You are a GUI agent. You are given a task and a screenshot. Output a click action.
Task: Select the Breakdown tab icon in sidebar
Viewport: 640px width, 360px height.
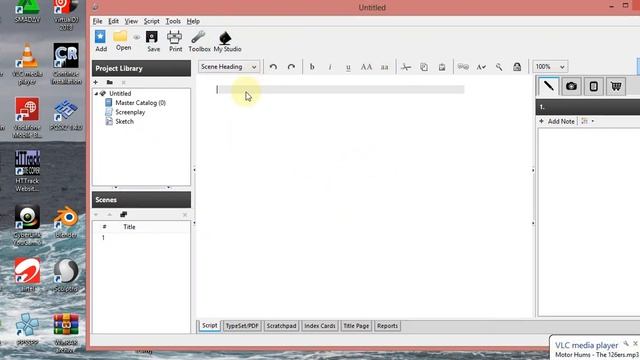click(593, 87)
